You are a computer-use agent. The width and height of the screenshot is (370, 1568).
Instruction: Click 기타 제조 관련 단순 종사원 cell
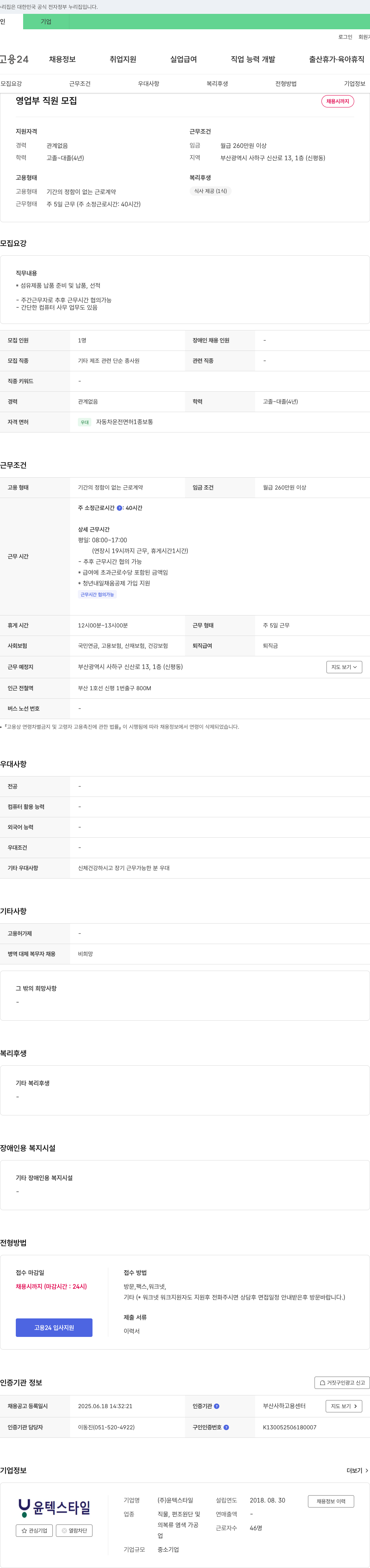click(109, 361)
